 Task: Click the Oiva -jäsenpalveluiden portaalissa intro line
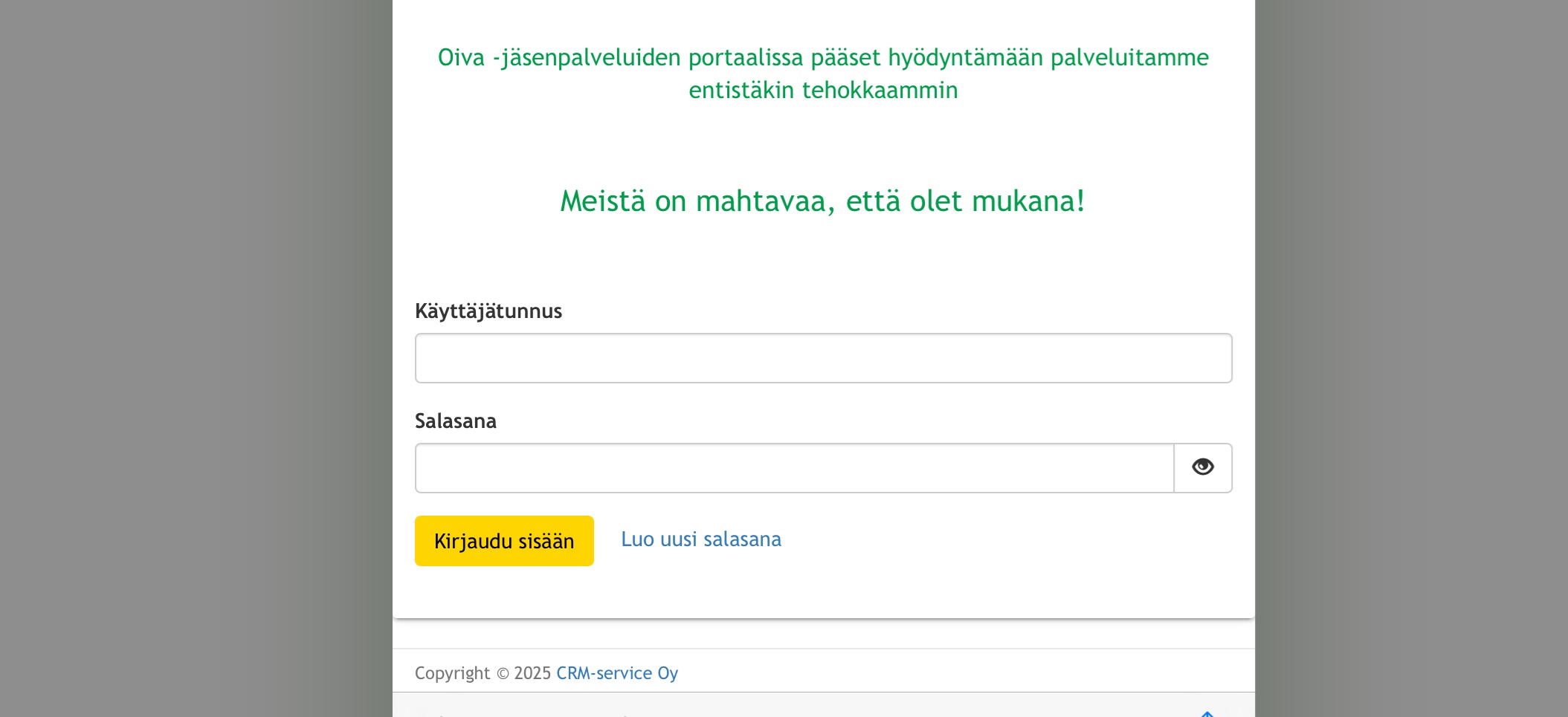coord(822,58)
